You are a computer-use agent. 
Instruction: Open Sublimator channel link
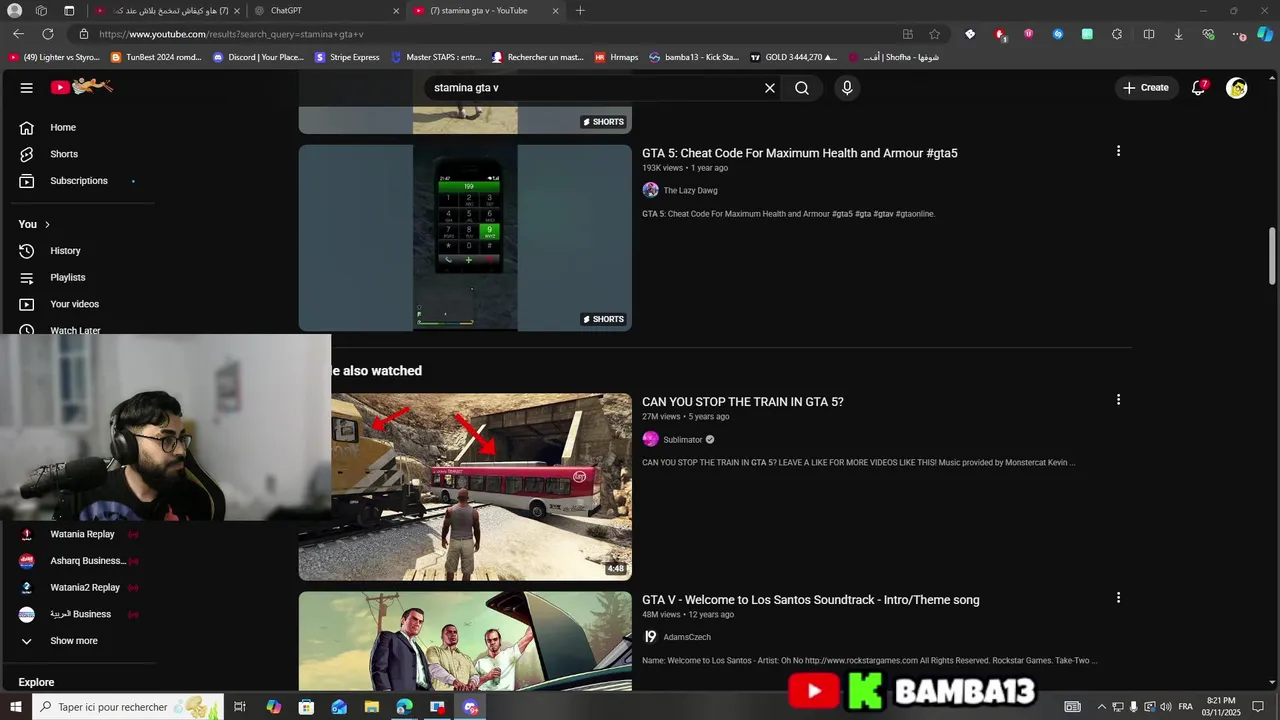click(x=683, y=440)
